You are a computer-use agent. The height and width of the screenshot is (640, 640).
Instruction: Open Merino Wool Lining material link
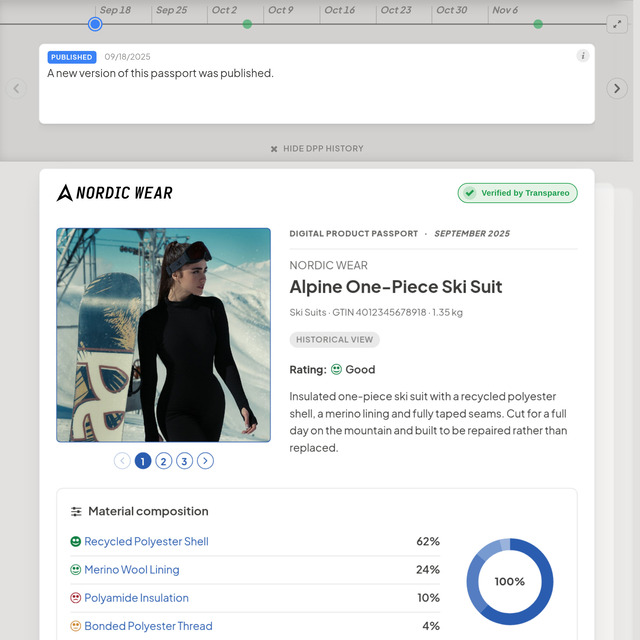point(132,570)
